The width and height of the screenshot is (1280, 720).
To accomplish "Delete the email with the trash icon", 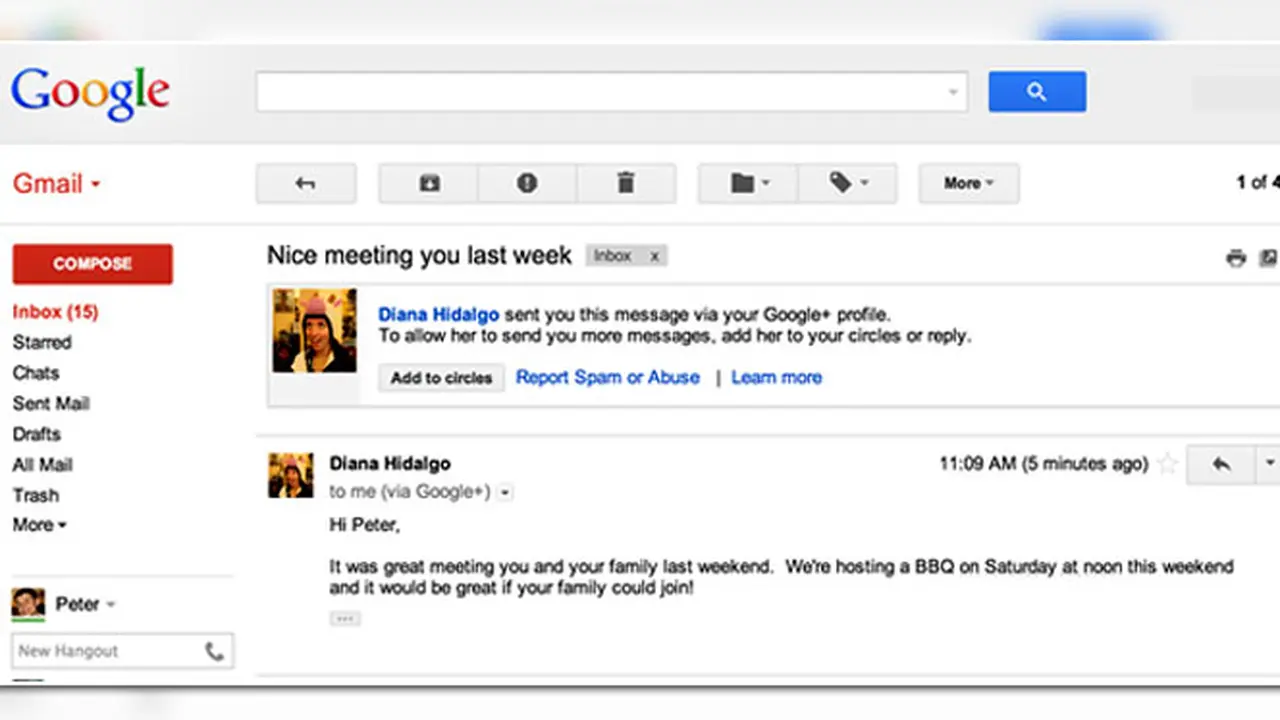I will coord(626,183).
